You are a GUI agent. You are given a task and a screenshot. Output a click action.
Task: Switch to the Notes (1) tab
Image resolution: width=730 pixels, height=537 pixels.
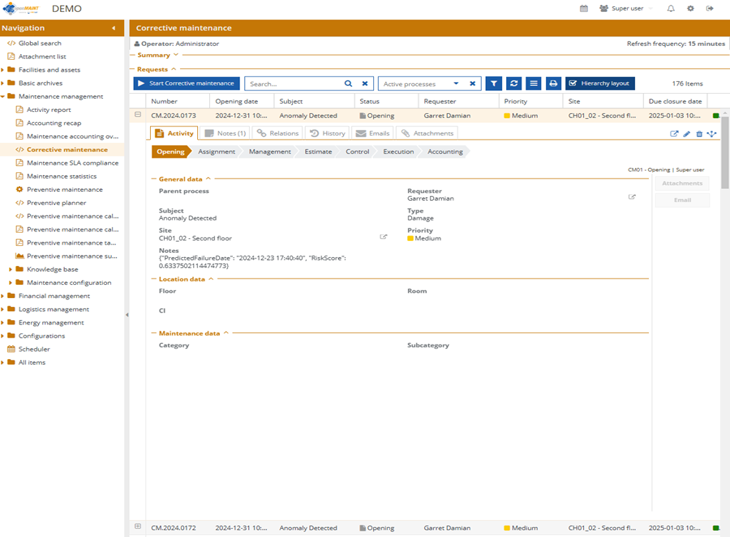[225, 133]
